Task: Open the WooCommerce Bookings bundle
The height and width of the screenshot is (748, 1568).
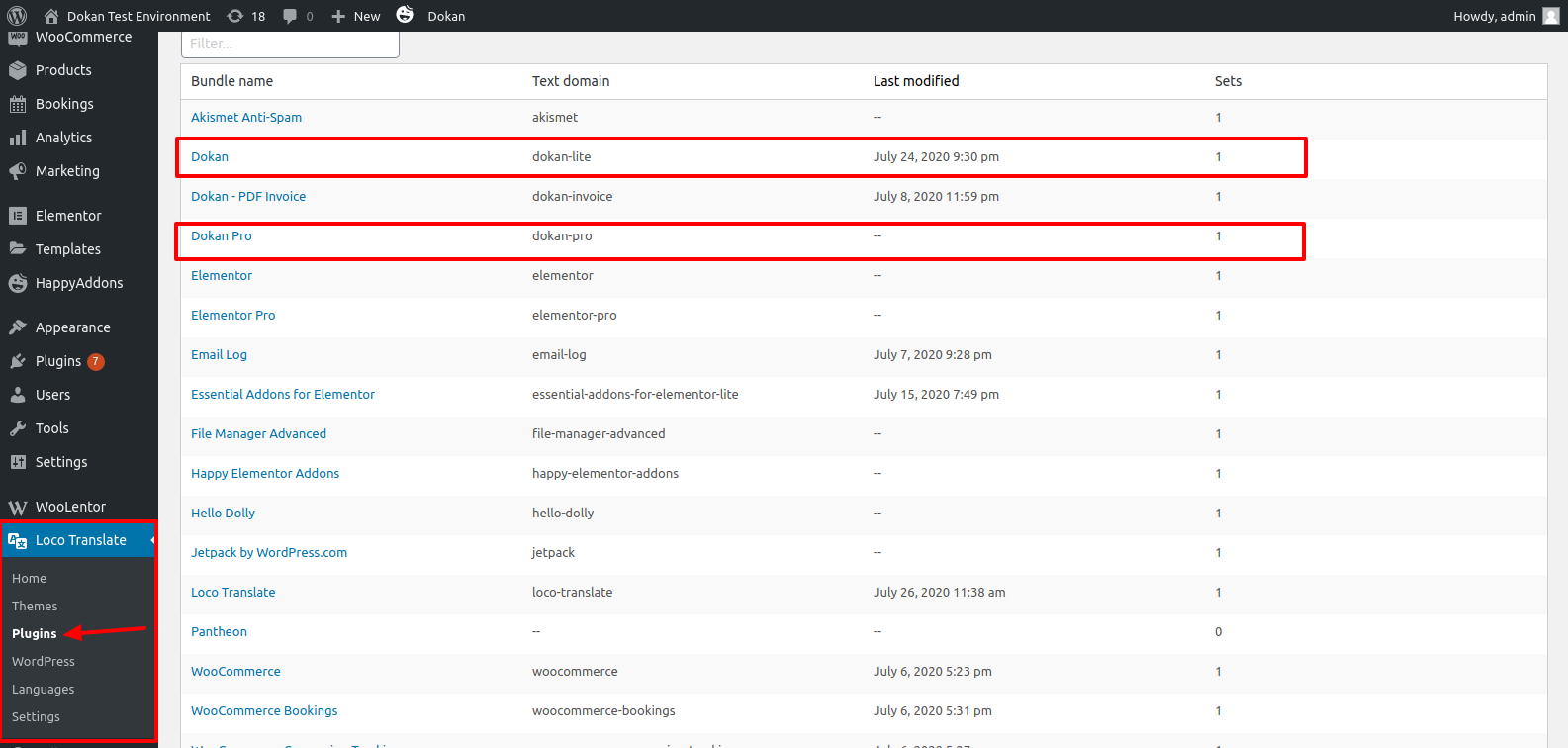Action: [264, 710]
